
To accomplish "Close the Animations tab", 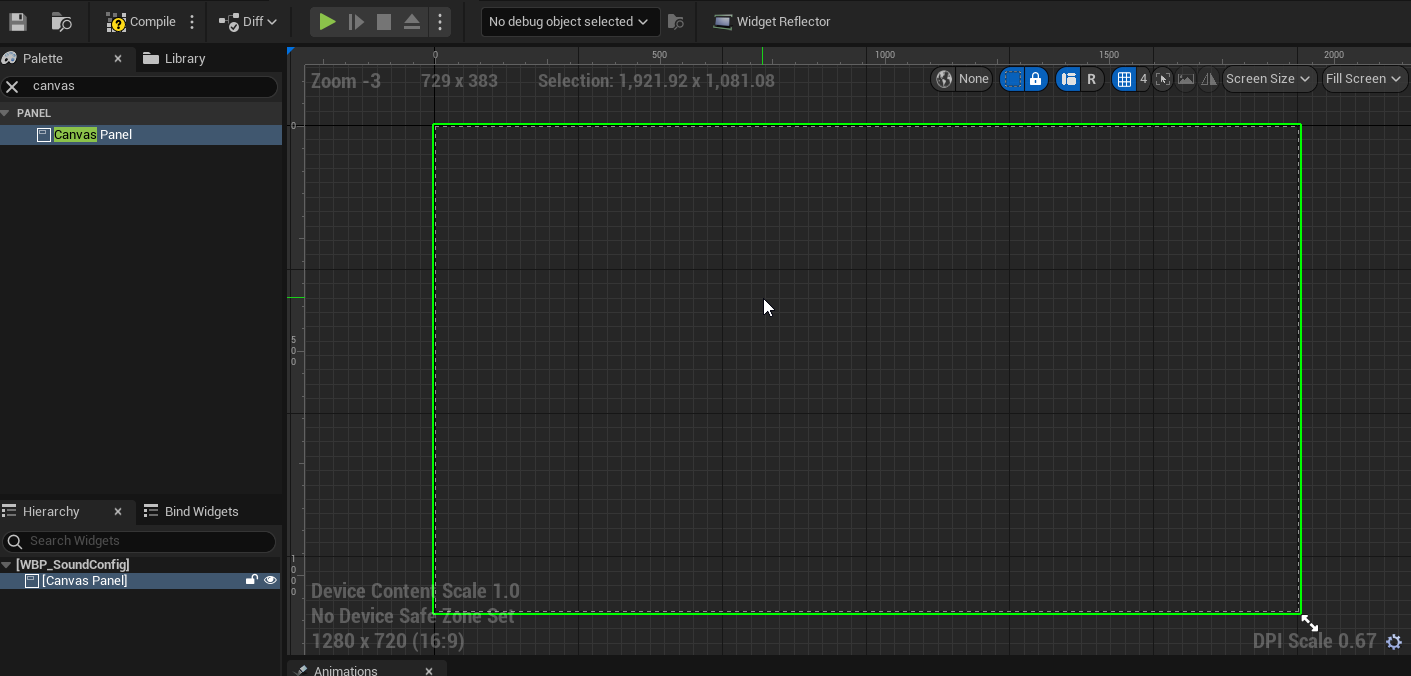I will tap(429, 671).
